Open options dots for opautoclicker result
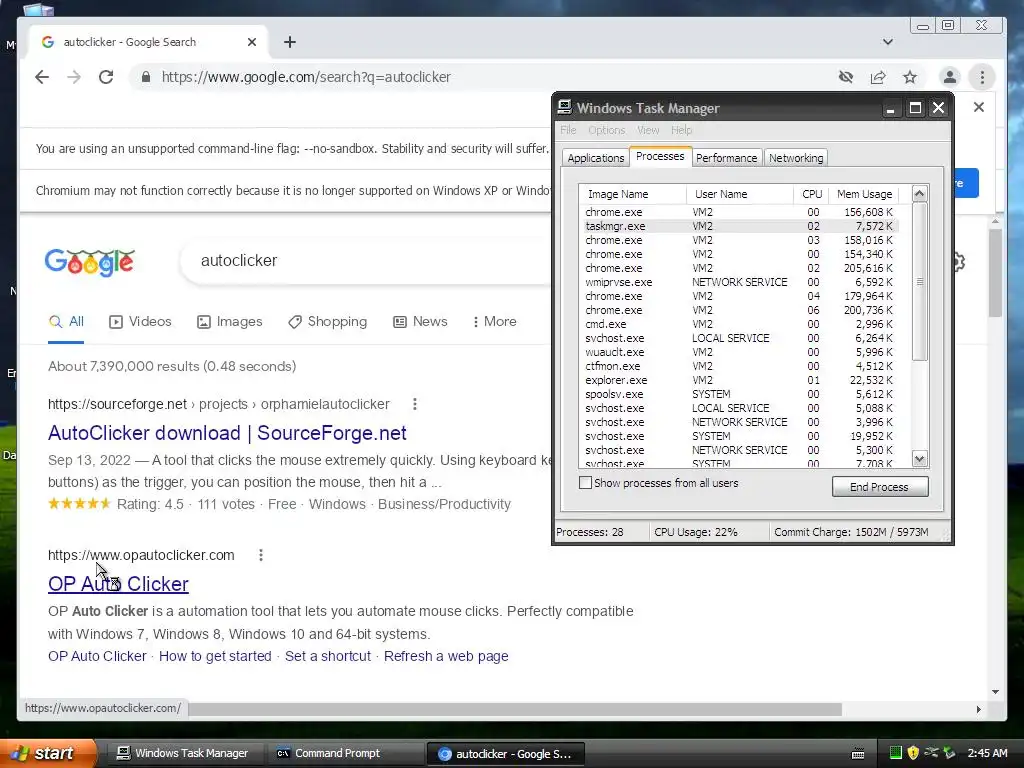The height and width of the screenshot is (768, 1024). pyautogui.click(x=261, y=555)
